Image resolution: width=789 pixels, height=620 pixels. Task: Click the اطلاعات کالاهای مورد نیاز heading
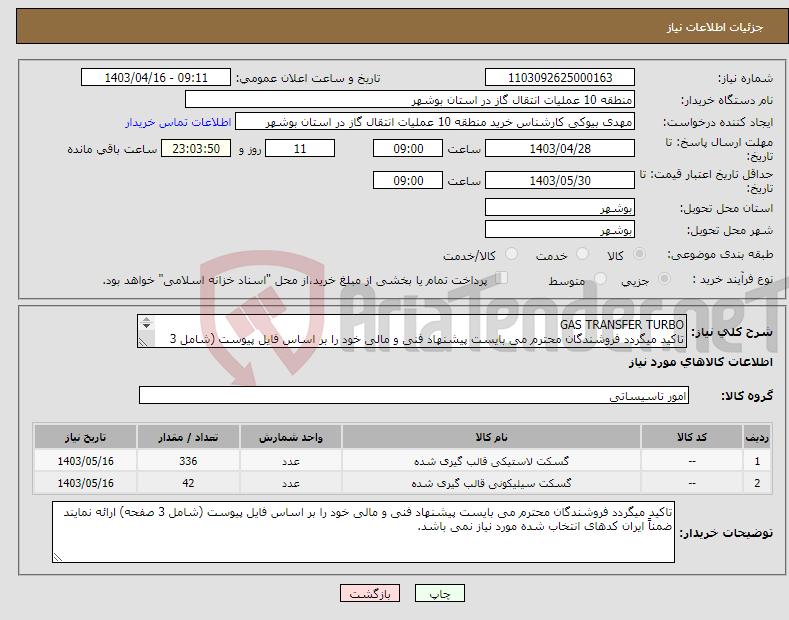pyautogui.click(x=700, y=362)
